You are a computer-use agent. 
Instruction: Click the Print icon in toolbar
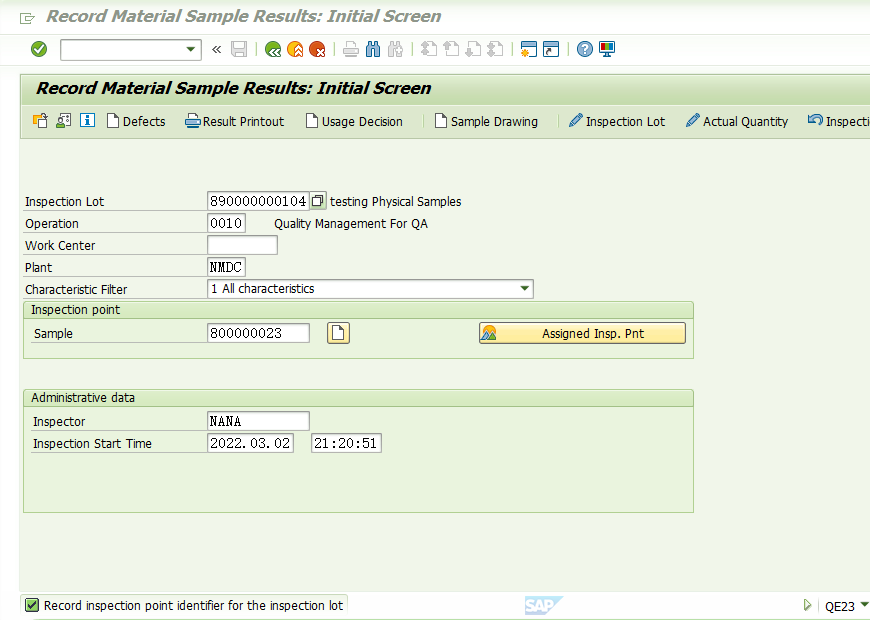pos(351,49)
